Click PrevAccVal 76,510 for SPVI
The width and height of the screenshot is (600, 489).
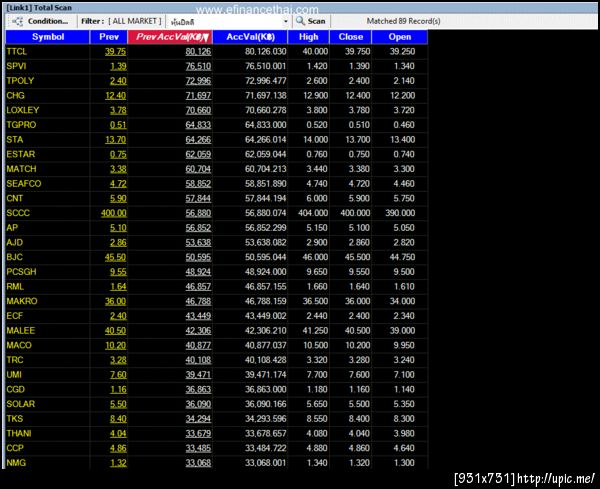[x=198, y=66]
